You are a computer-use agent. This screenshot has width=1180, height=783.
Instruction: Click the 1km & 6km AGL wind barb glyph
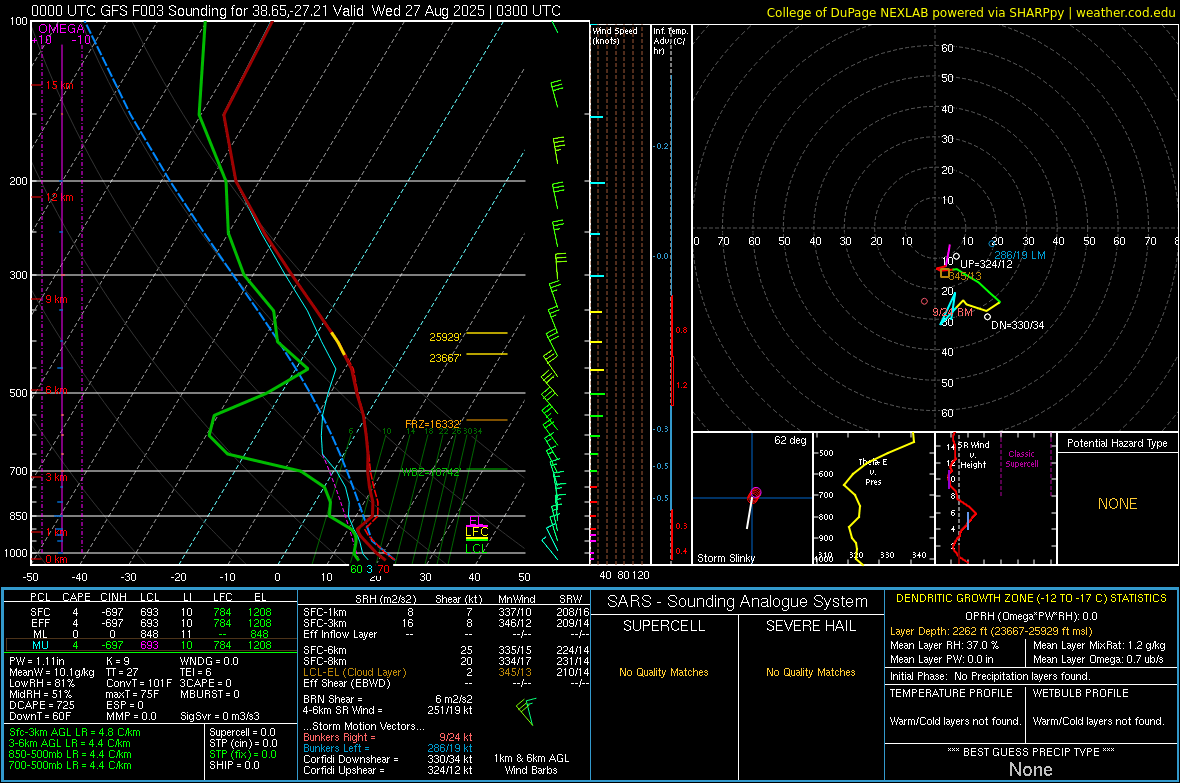click(526, 711)
